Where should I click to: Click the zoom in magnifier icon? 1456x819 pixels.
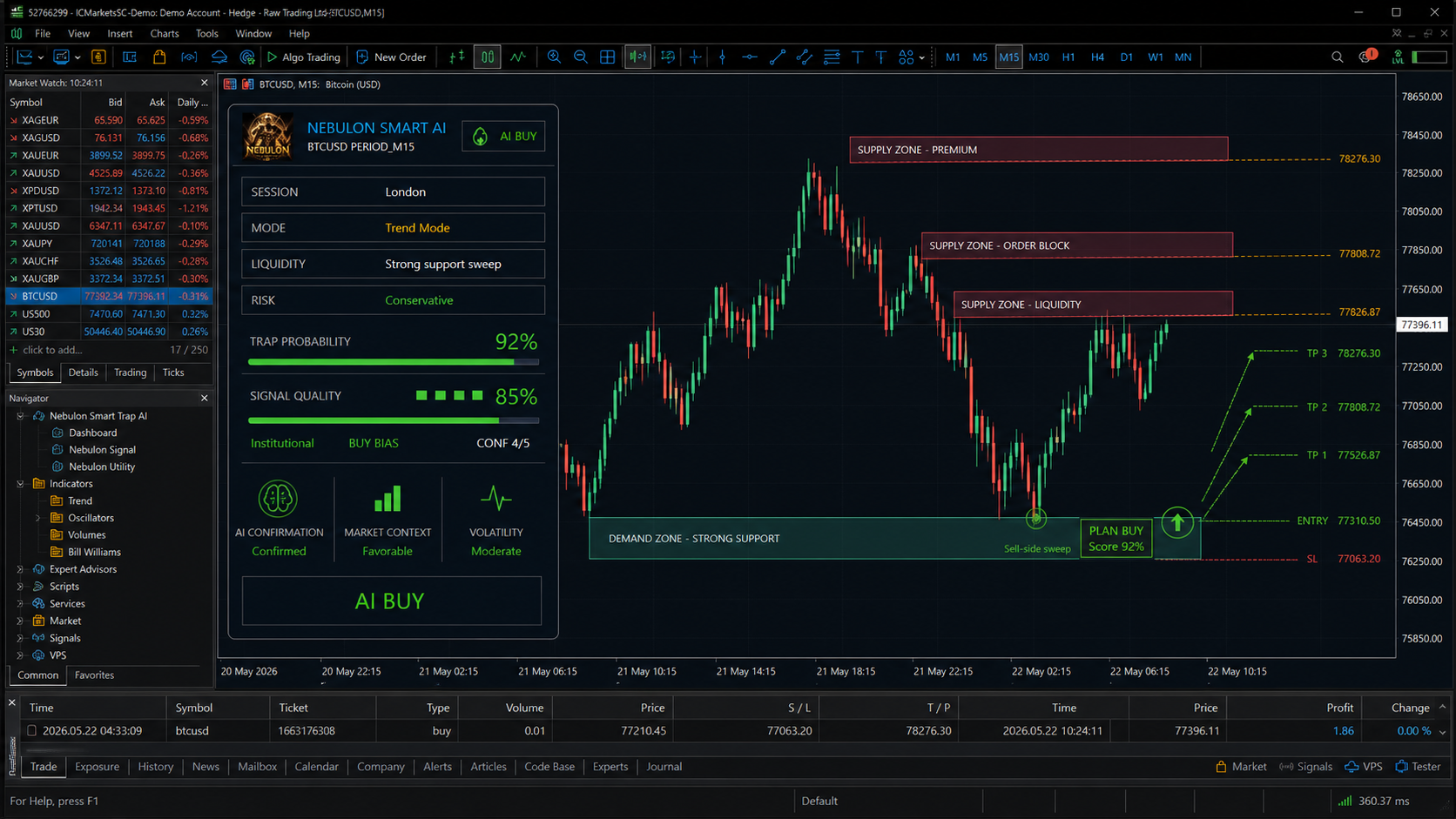[554, 57]
